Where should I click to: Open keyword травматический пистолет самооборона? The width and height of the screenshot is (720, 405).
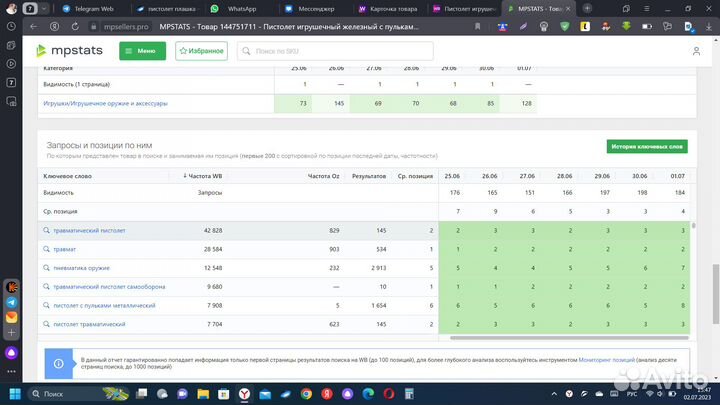click(x=109, y=287)
